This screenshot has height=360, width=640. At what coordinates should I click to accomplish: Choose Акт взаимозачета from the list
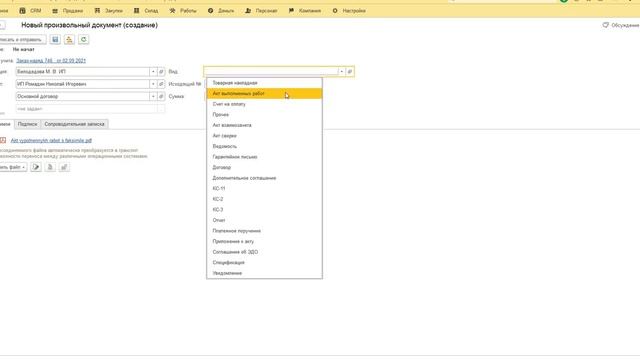pos(264,125)
